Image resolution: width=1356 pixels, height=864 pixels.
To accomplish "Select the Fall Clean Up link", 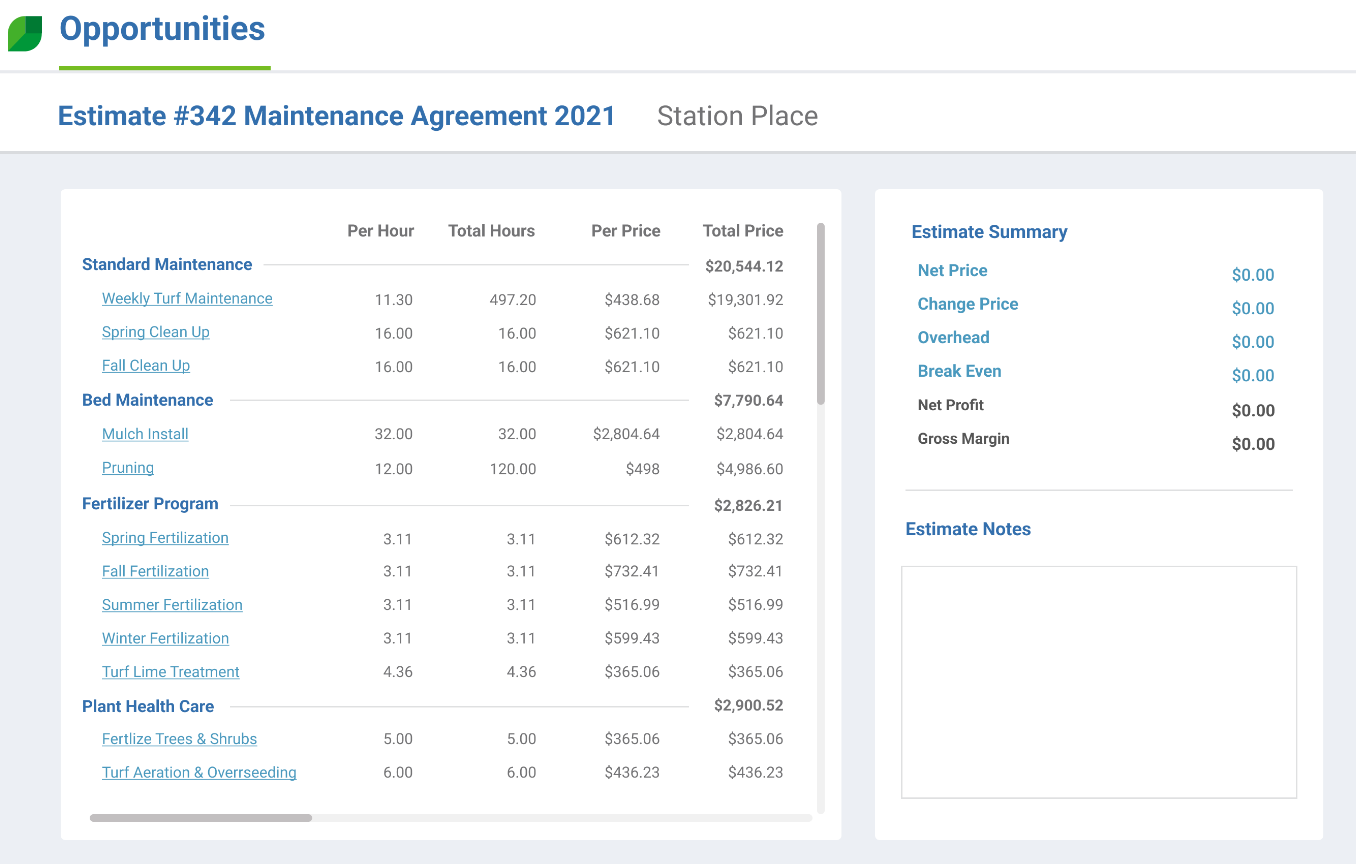I will [146, 366].
